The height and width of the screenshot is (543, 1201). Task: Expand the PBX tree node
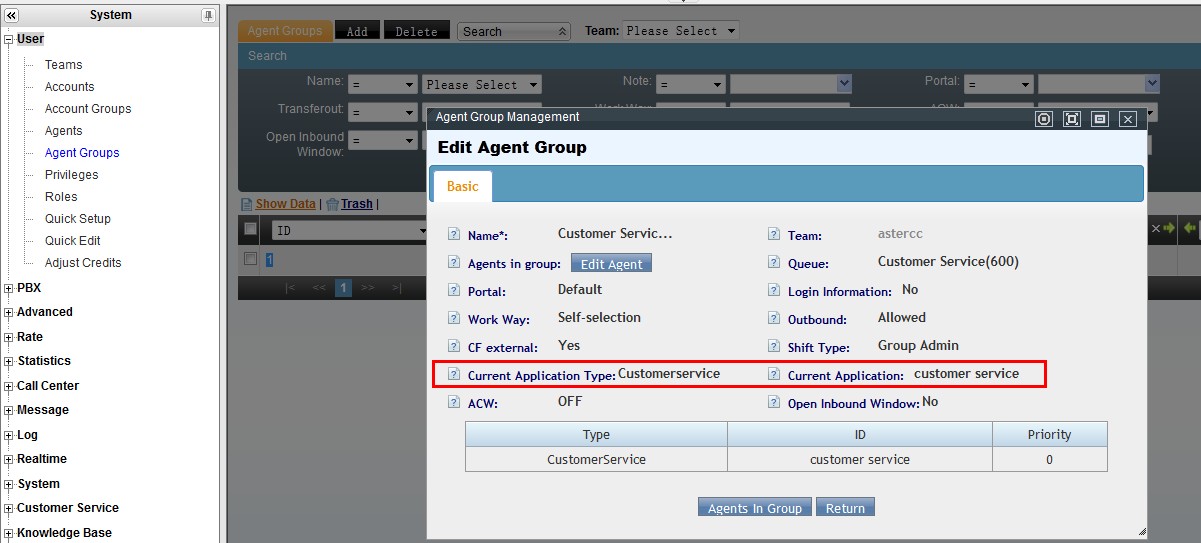tap(9, 288)
